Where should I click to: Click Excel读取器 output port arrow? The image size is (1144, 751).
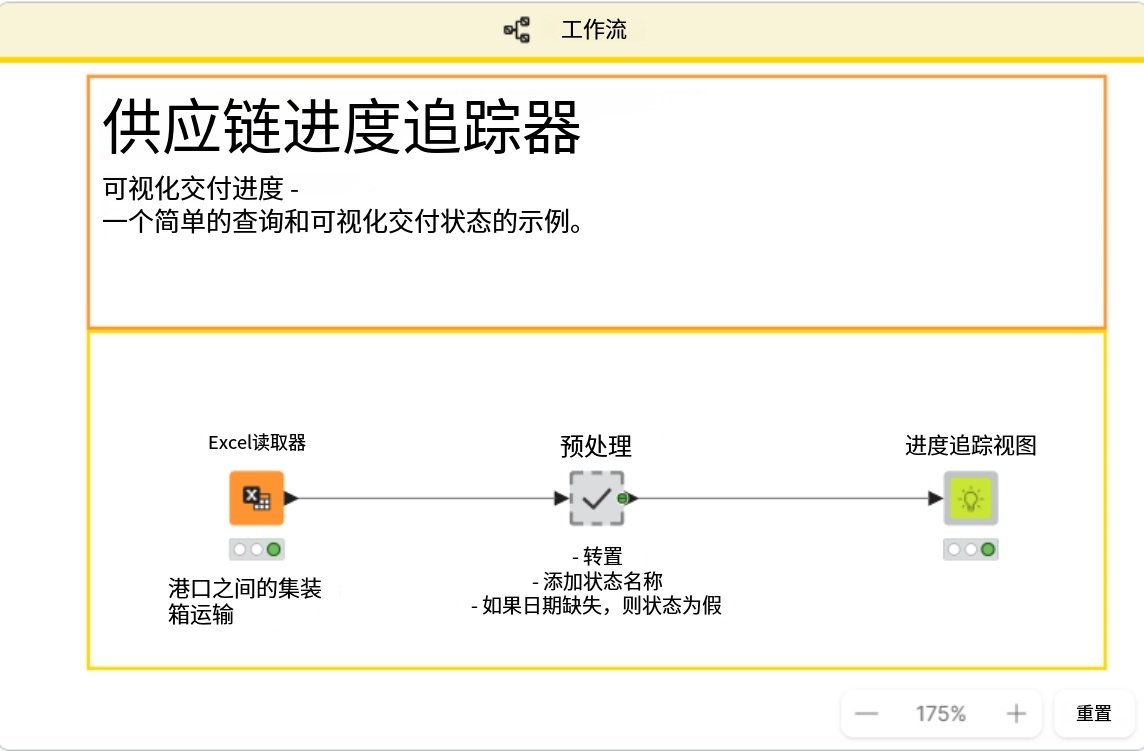291,498
